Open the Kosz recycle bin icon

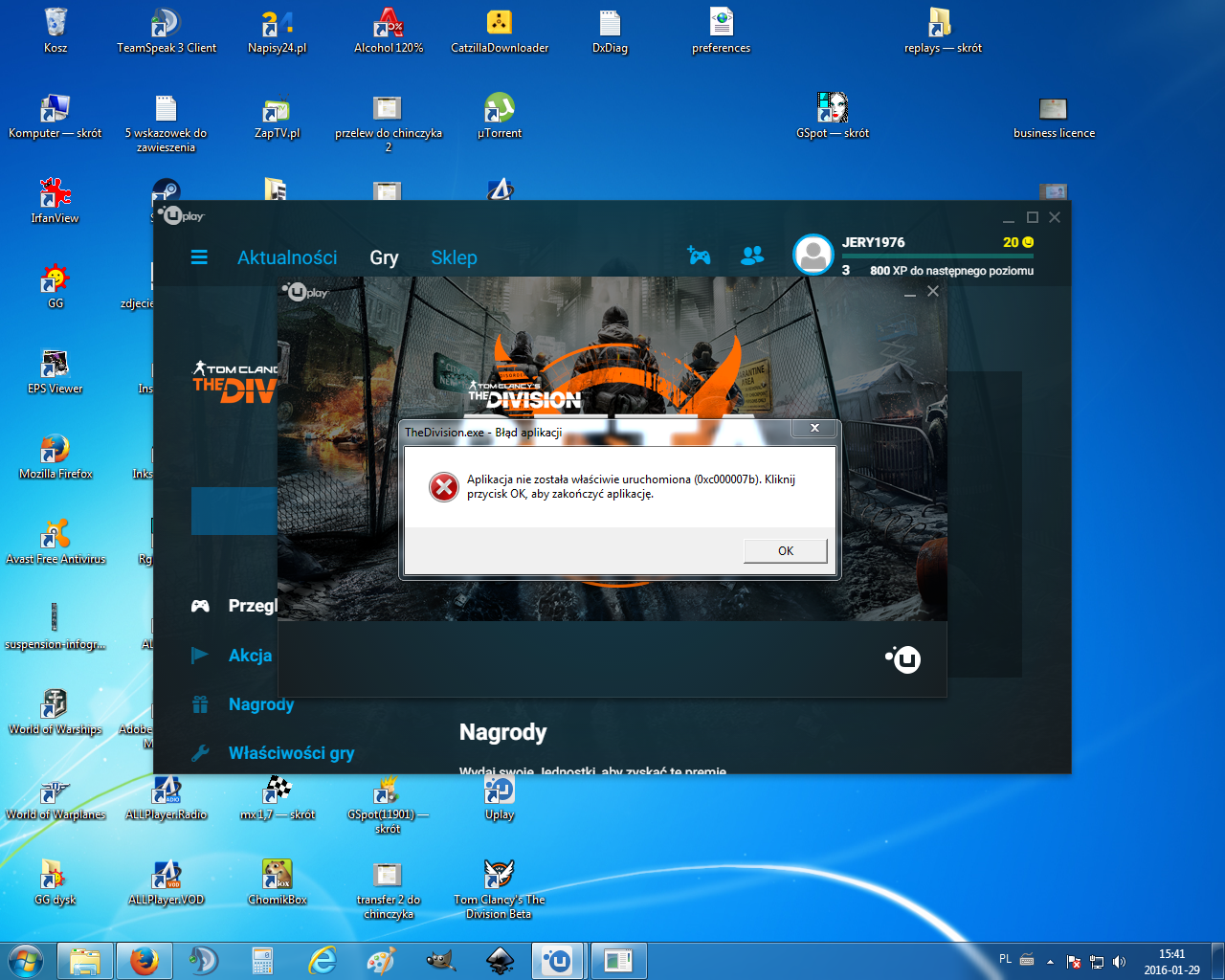tap(56, 30)
